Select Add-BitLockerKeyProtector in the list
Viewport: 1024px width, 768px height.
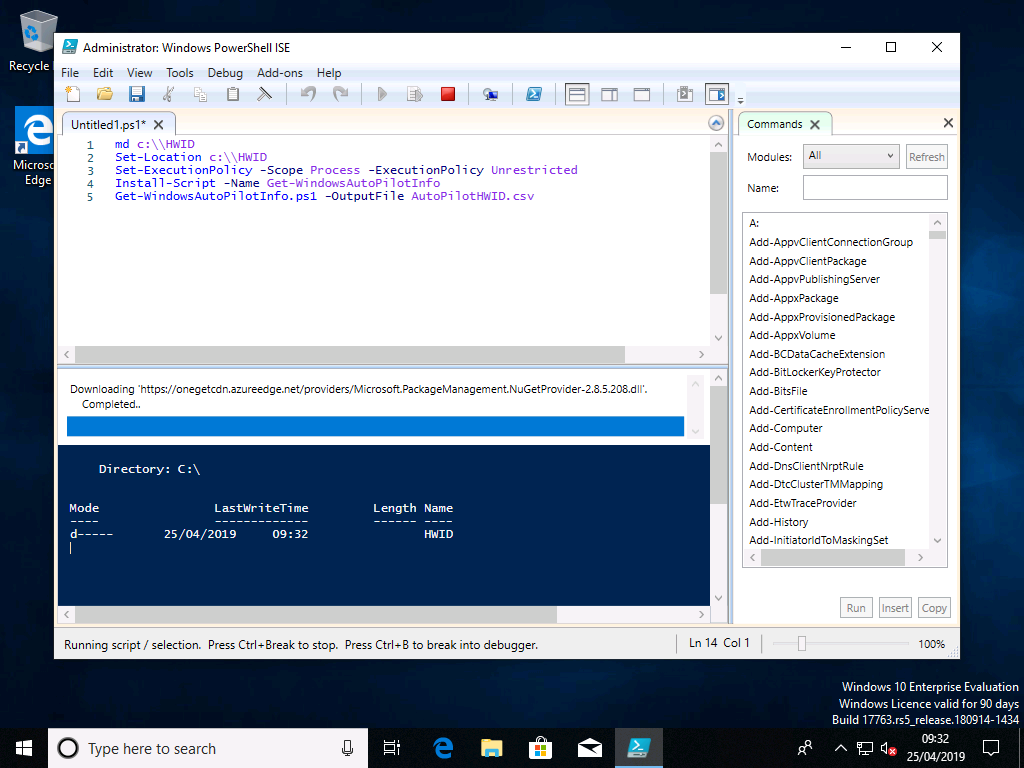tap(814, 372)
